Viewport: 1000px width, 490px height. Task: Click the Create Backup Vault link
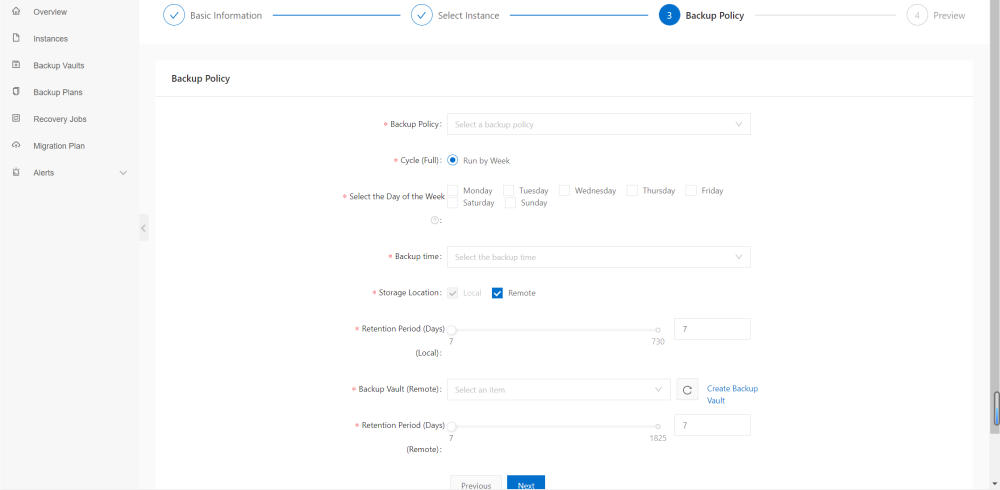tap(732, 394)
